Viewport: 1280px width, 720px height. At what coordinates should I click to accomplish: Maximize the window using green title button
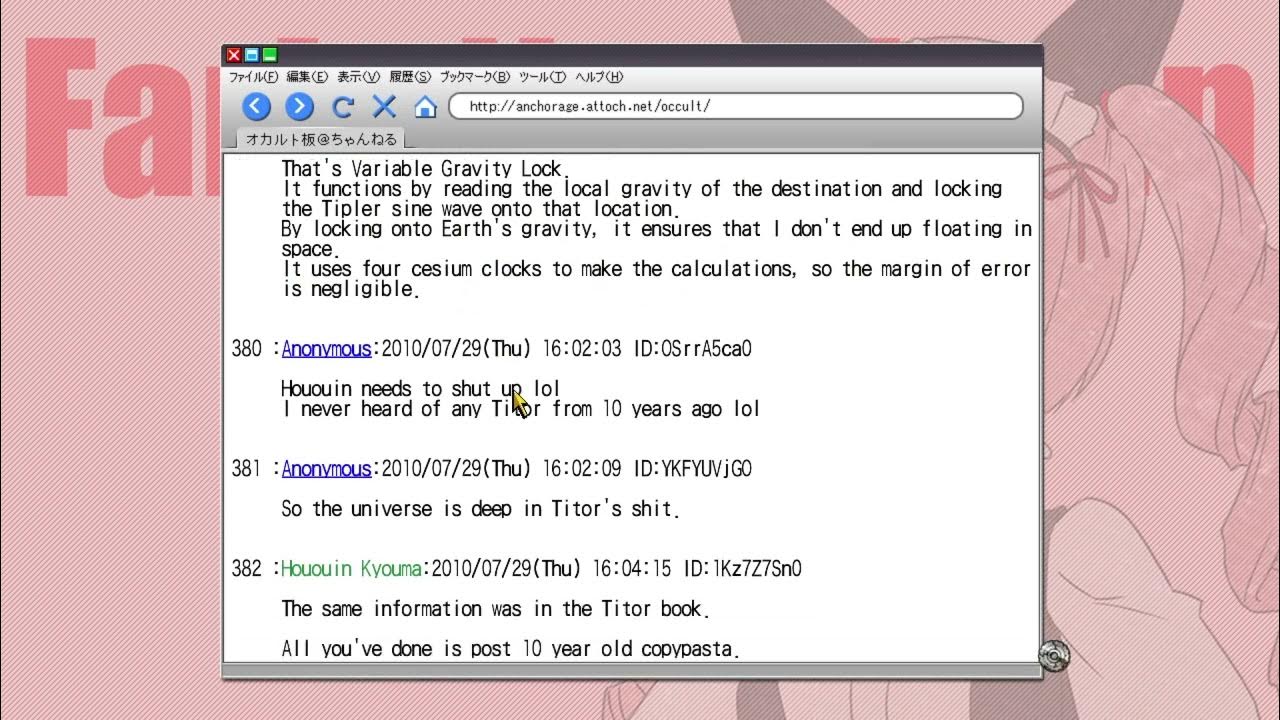tap(270, 55)
